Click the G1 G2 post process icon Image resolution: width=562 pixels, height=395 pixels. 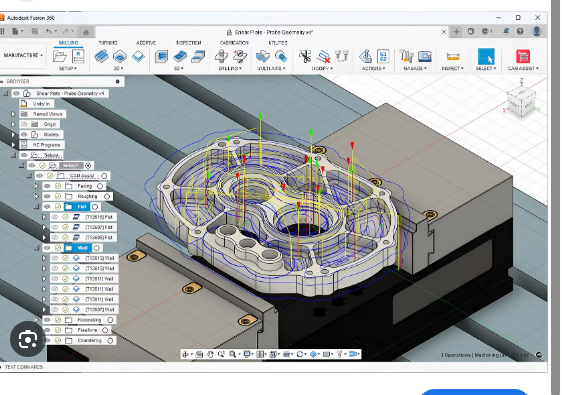click(x=383, y=56)
